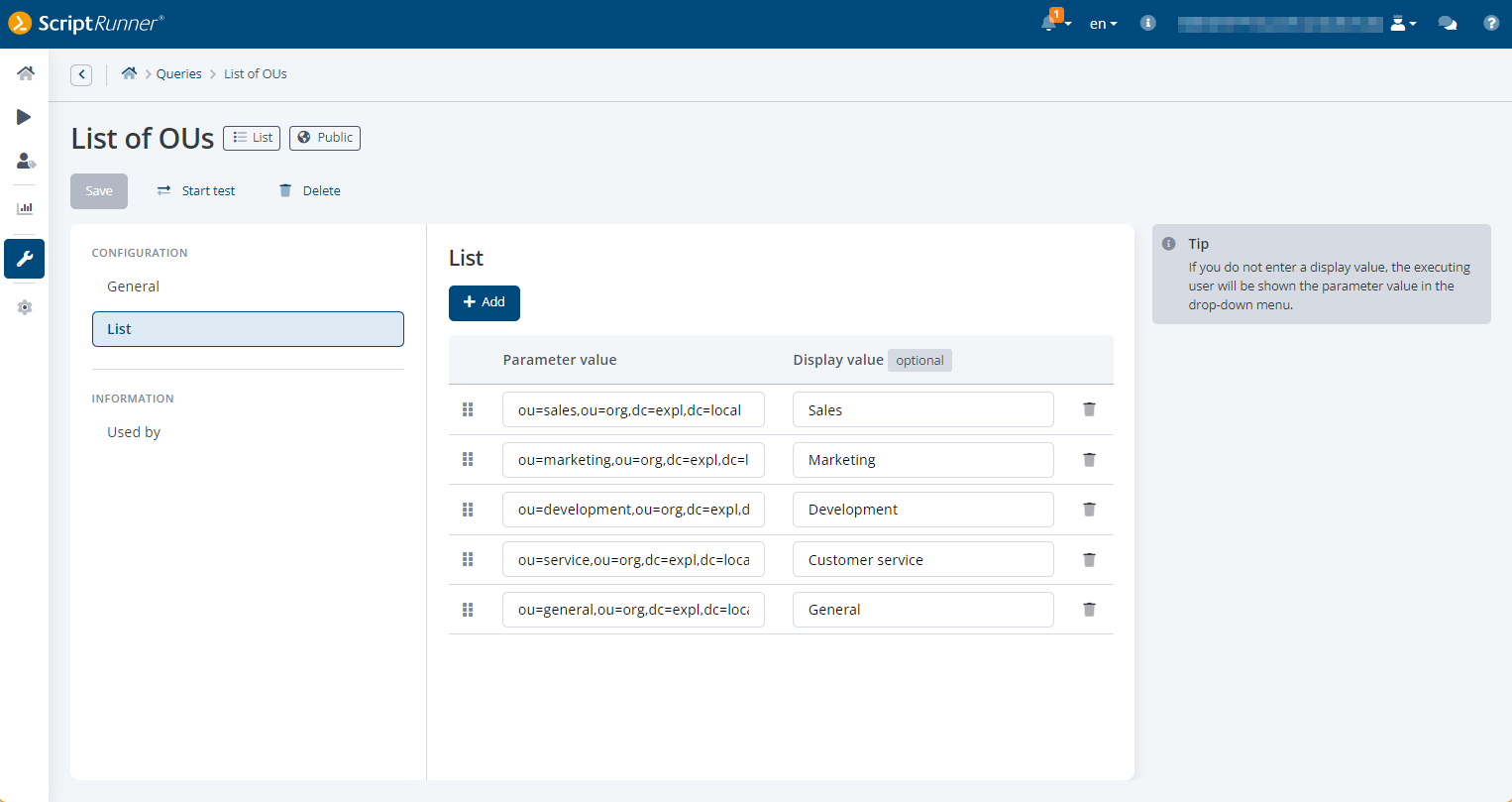Click the ScriptRunner logo
This screenshot has height=802, width=1512.
86,23
